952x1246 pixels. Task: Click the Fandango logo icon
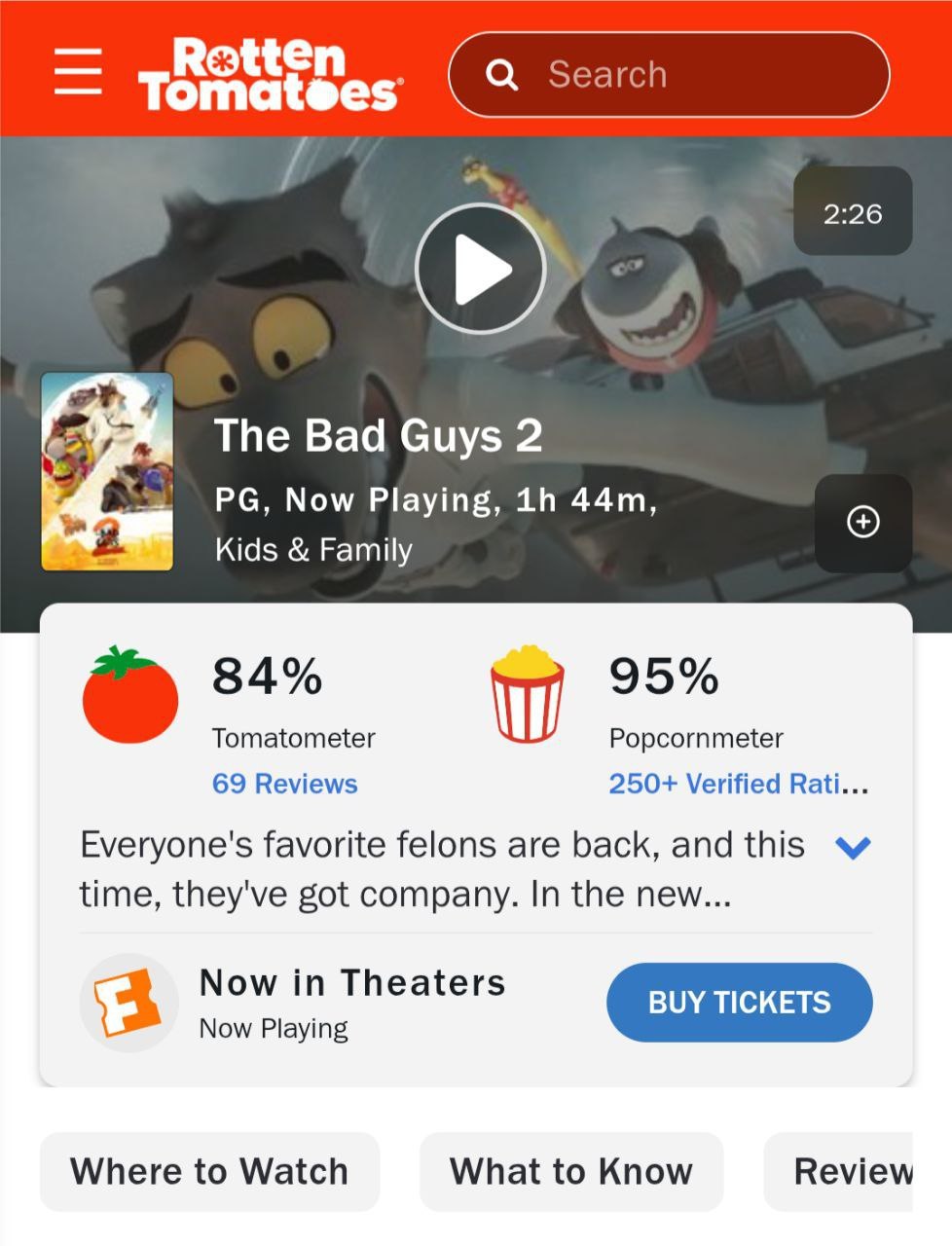tap(128, 1003)
